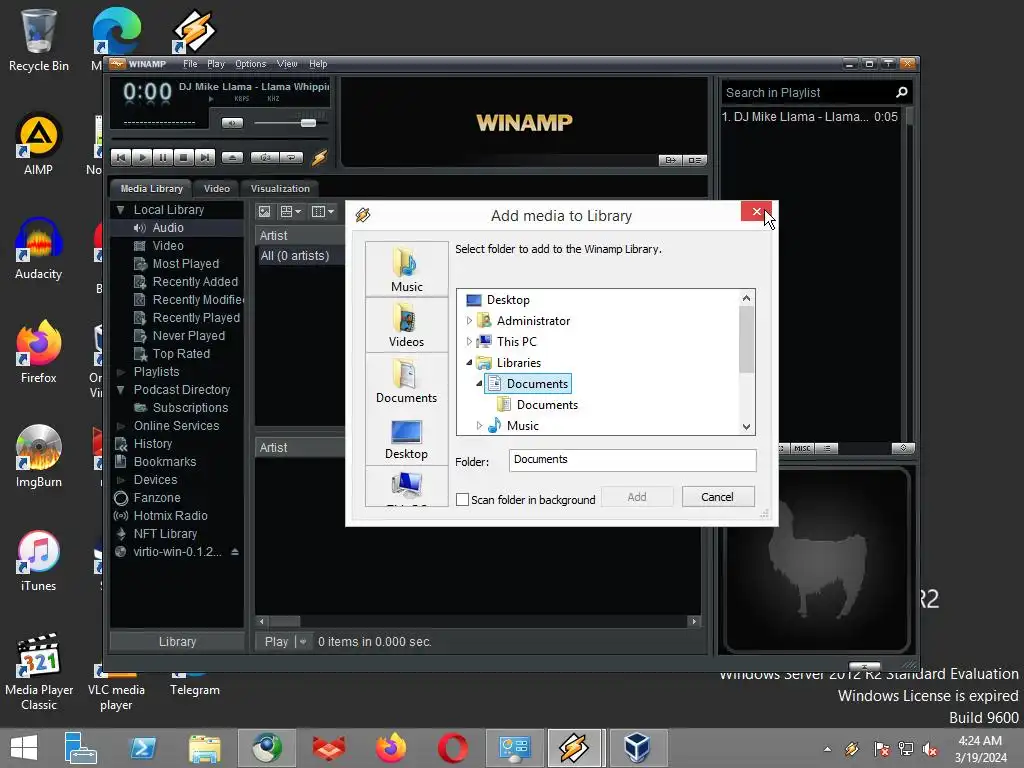Viewport: 1024px width, 768px height.
Task: Toggle shuffle mode in Winamp
Action: pyautogui.click(x=265, y=157)
